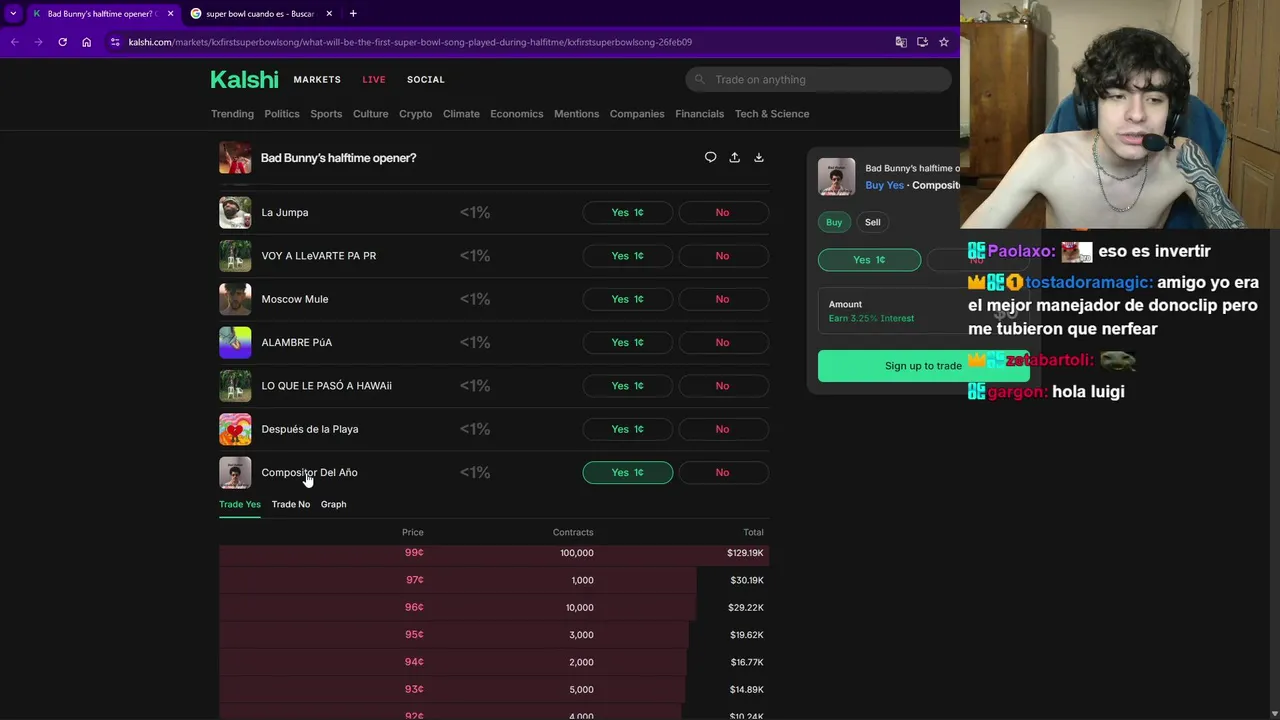This screenshot has height=720, width=1280.
Task: Click No for ALAMBRE PúA
Action: click(723, 342)
